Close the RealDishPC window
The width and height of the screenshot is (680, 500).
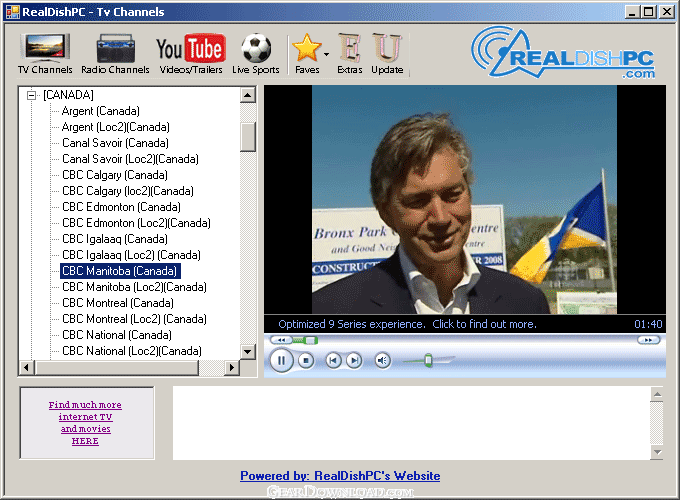tap(667, 12)
